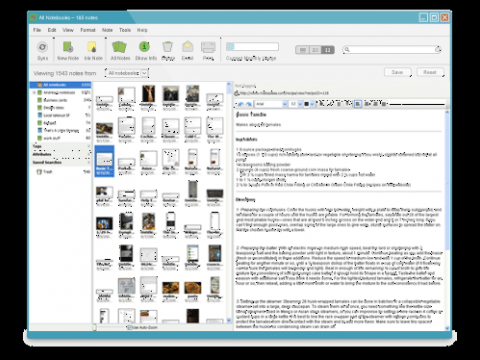The image size is (480, 360).
Task: Select the highlighted blue note thumbnail
Action: coord(104,161)
